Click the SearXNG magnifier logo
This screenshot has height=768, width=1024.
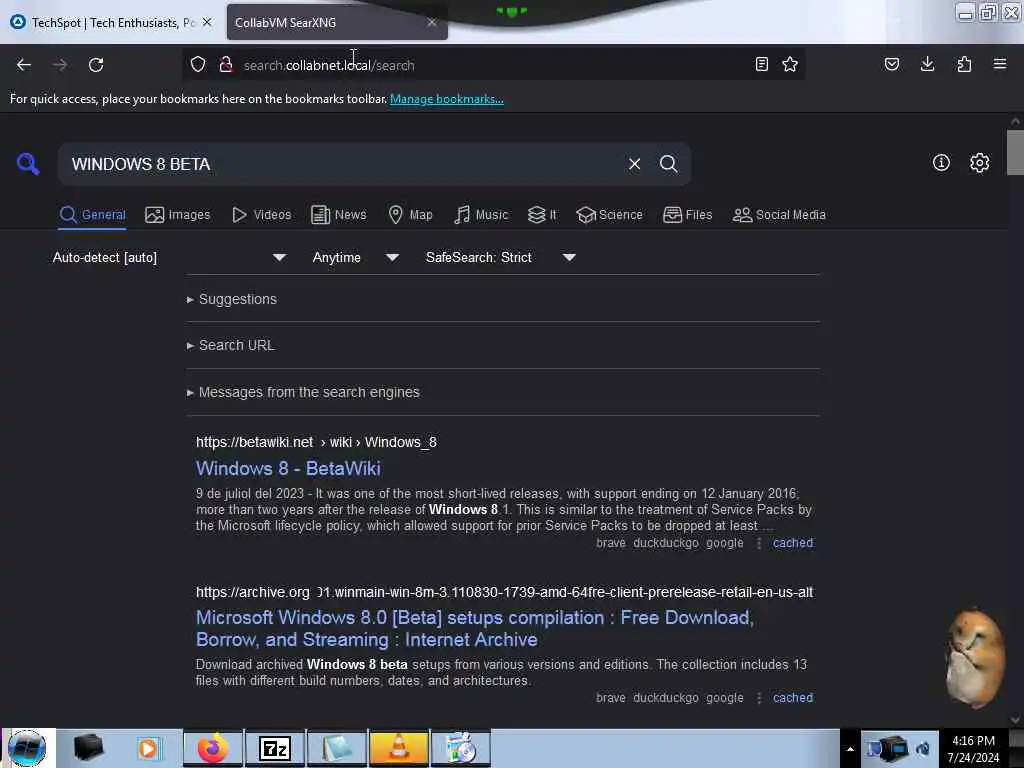pyautogui.click(x=28, y=164)
